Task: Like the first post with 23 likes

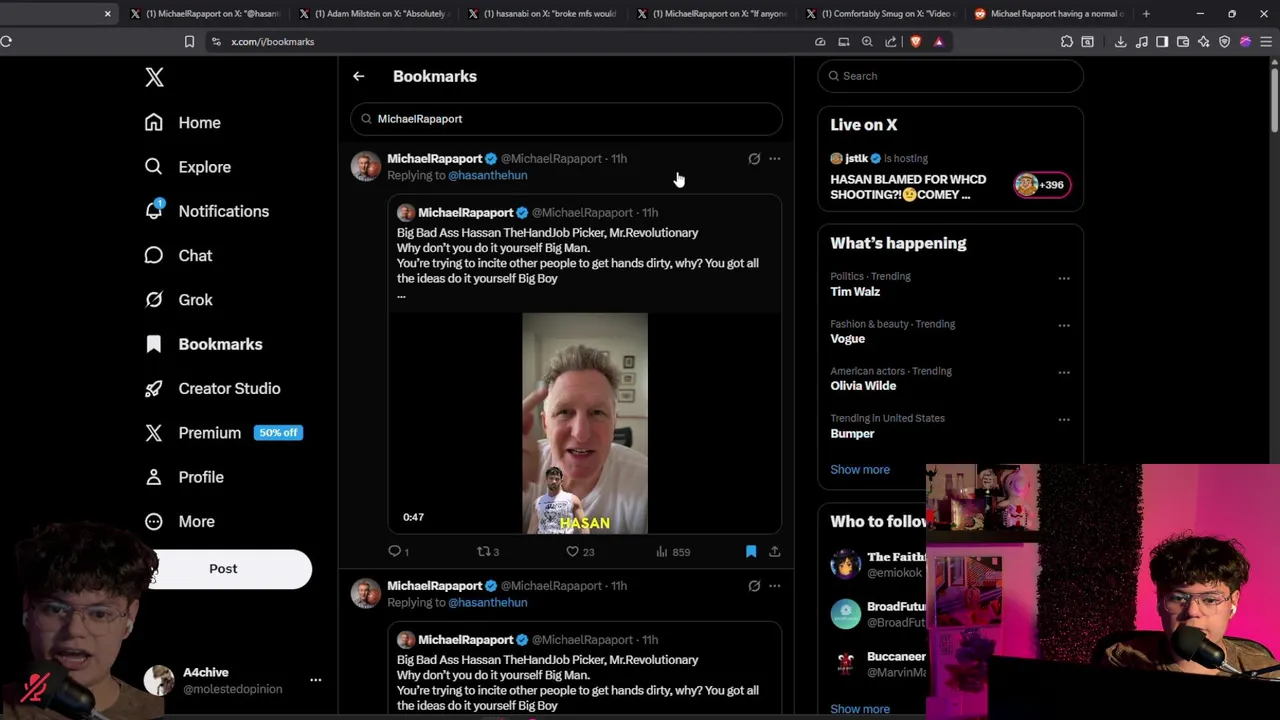Action: [x=580, y=552]
